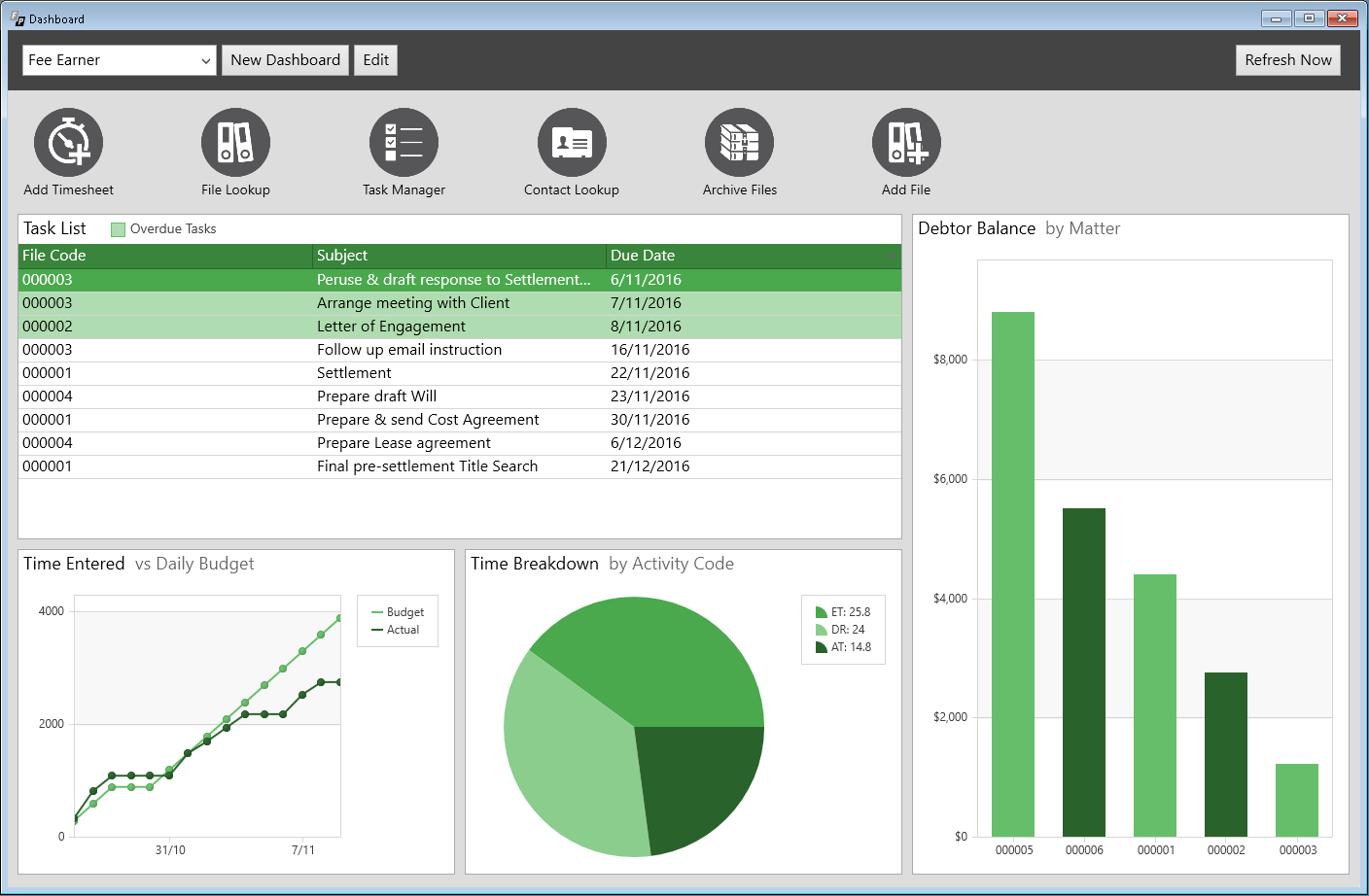The width and height of the screenshot is (1369, 896).
Task: Click the ET: 25.8 pie legend entry
Action: (x=843, y=612)
